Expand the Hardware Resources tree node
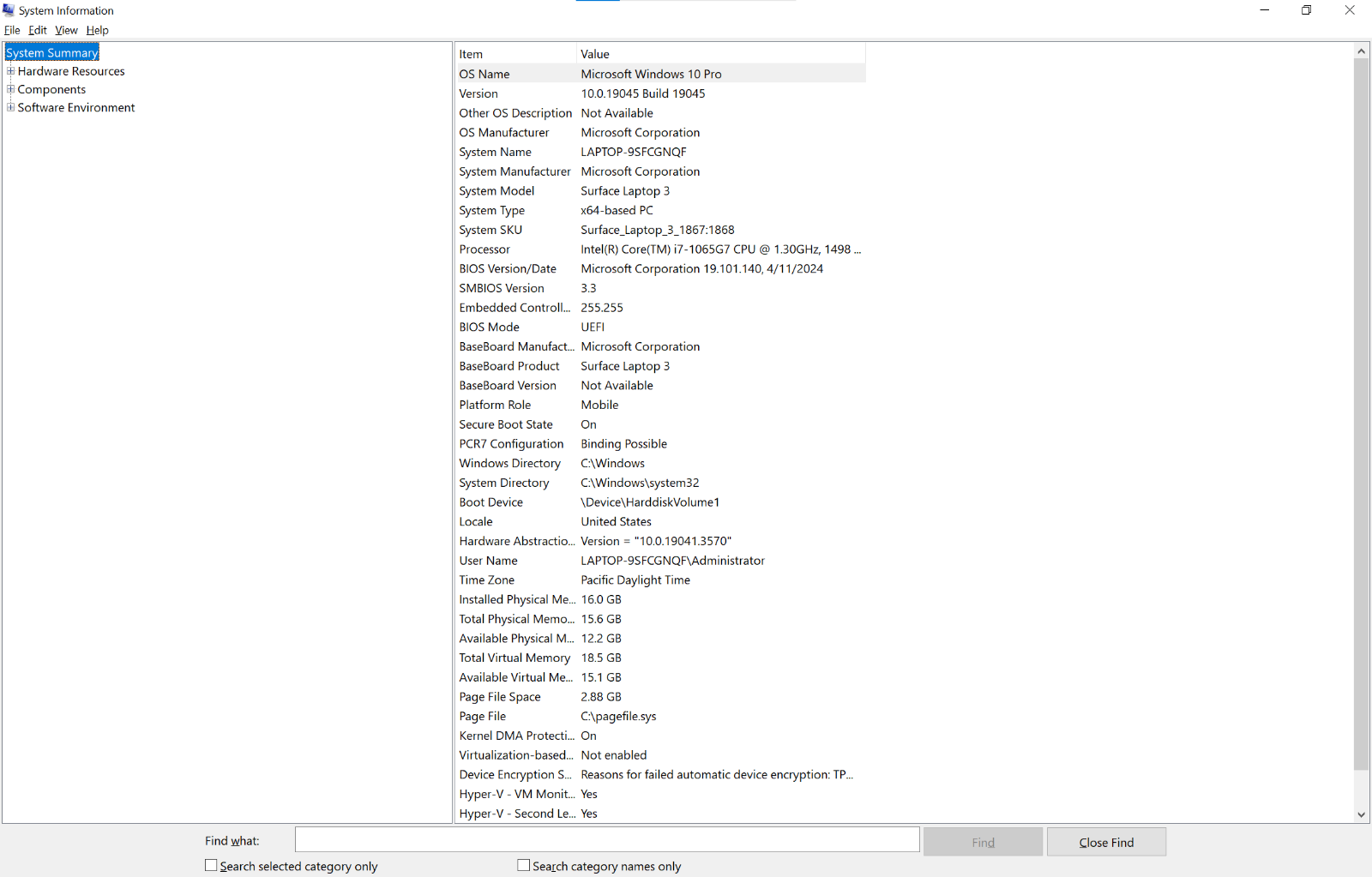Image resolution: width=1372 pixels, height=877 pixels. pyautogui.click(x=10, y=71)
